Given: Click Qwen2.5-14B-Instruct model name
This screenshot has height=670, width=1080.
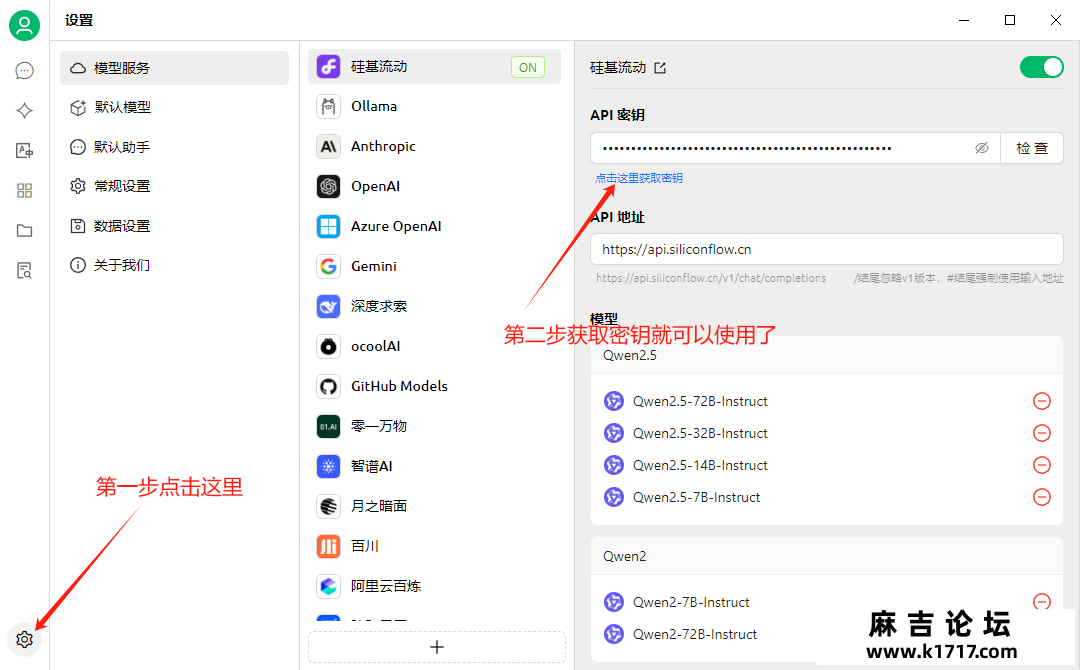Looking at the screenshot, I should tap(700, 465).
